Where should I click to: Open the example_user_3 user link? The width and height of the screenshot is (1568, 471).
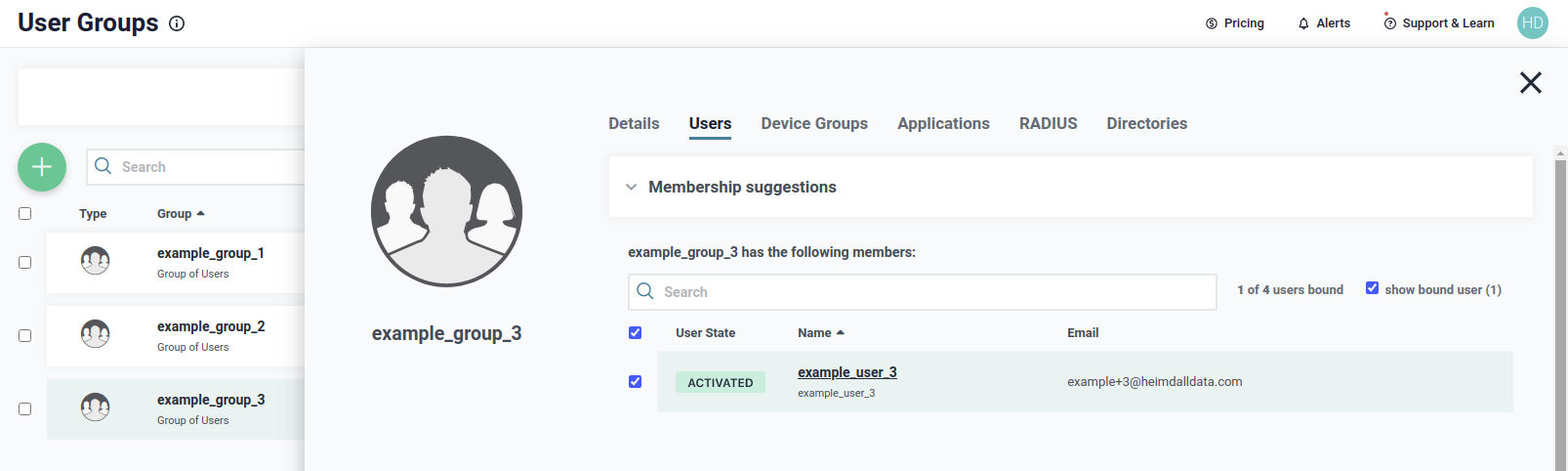tap(846, 372)
